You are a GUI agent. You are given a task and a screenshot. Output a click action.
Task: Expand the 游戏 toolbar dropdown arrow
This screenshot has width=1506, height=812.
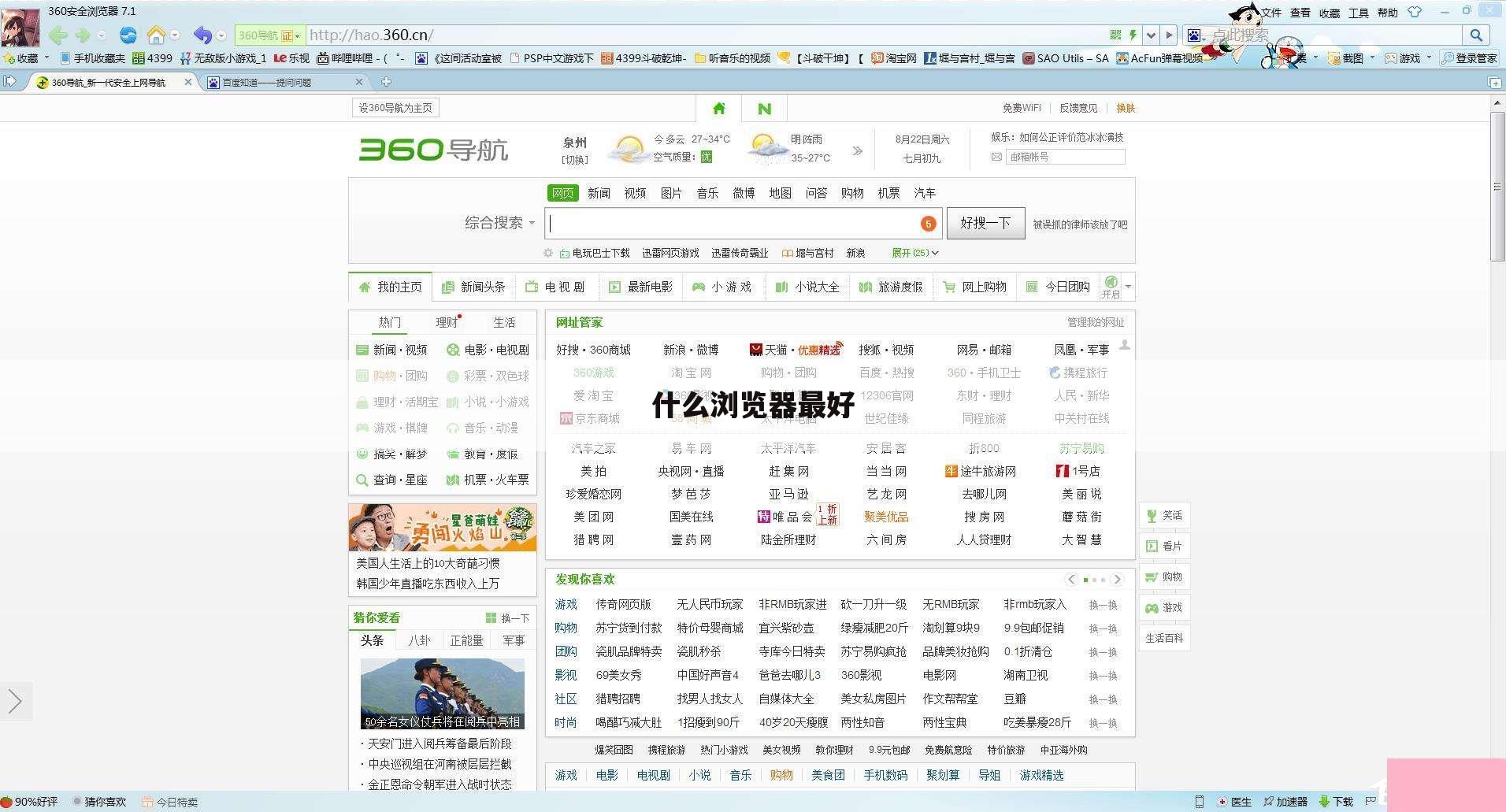(x=1429, y=57)
